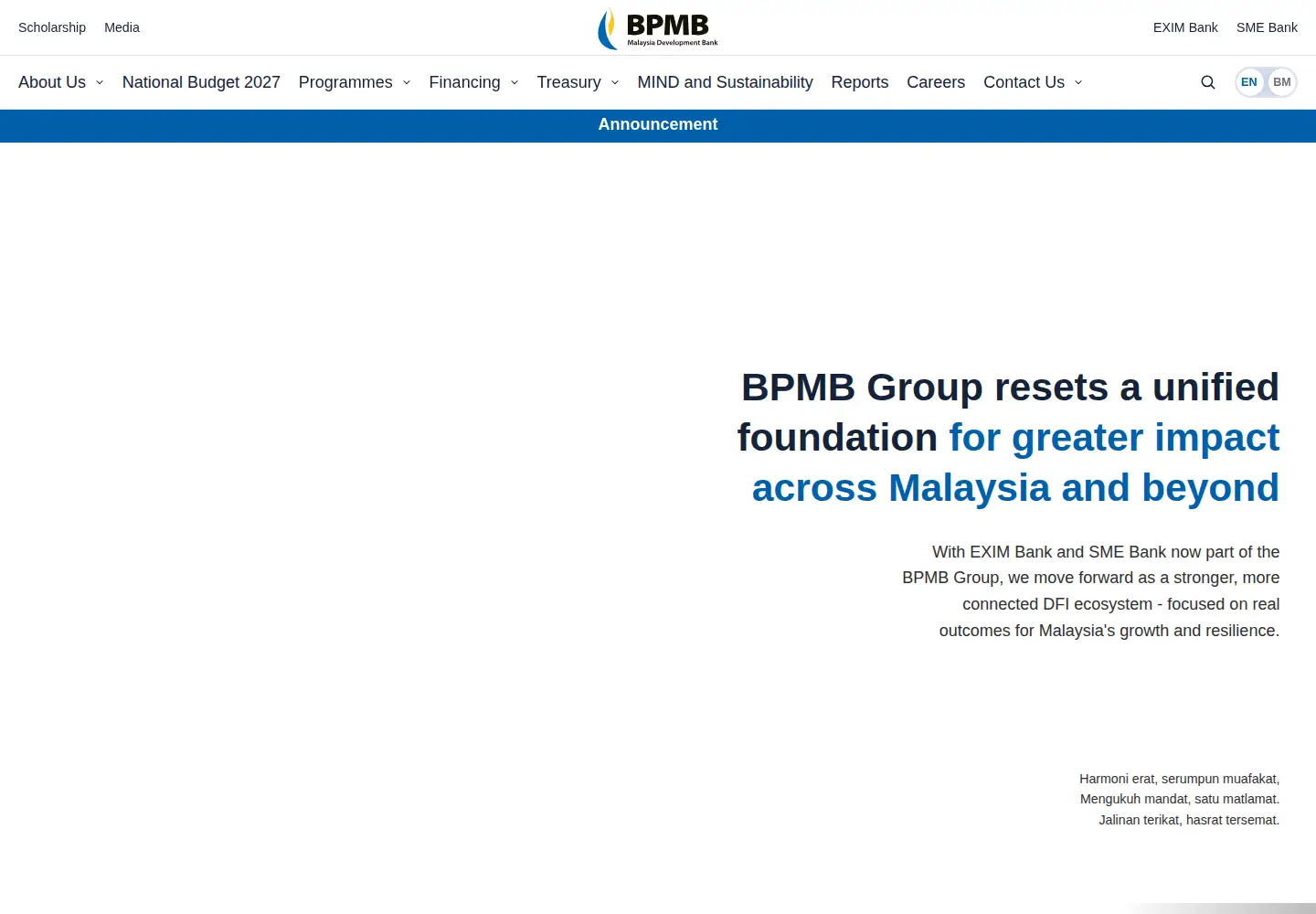This screenshot has width=1316, height=914.
Task: Open the Programmes menu
Action: [345, 82]
